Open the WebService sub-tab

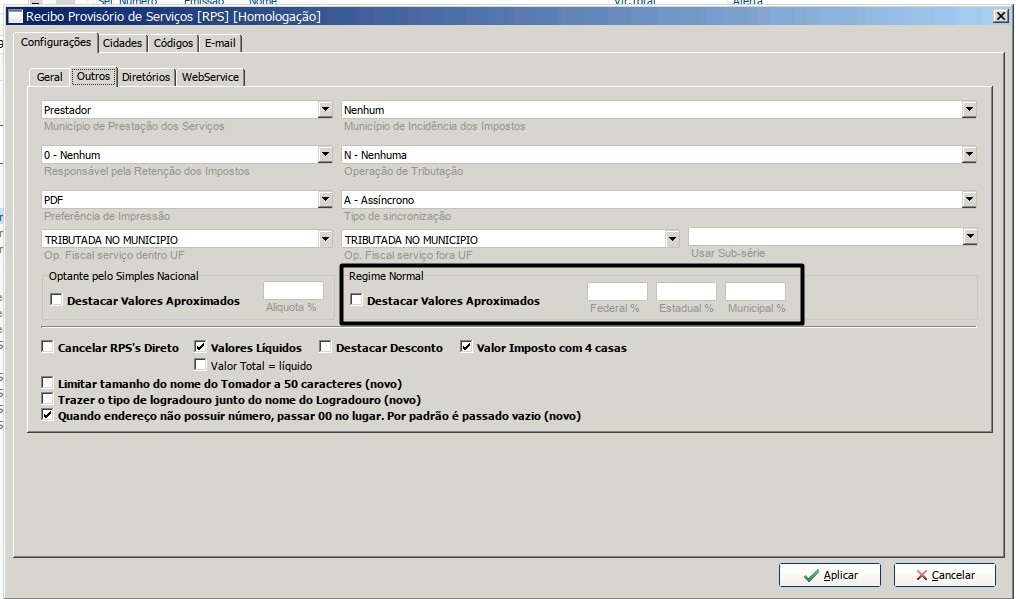[210, 77]
